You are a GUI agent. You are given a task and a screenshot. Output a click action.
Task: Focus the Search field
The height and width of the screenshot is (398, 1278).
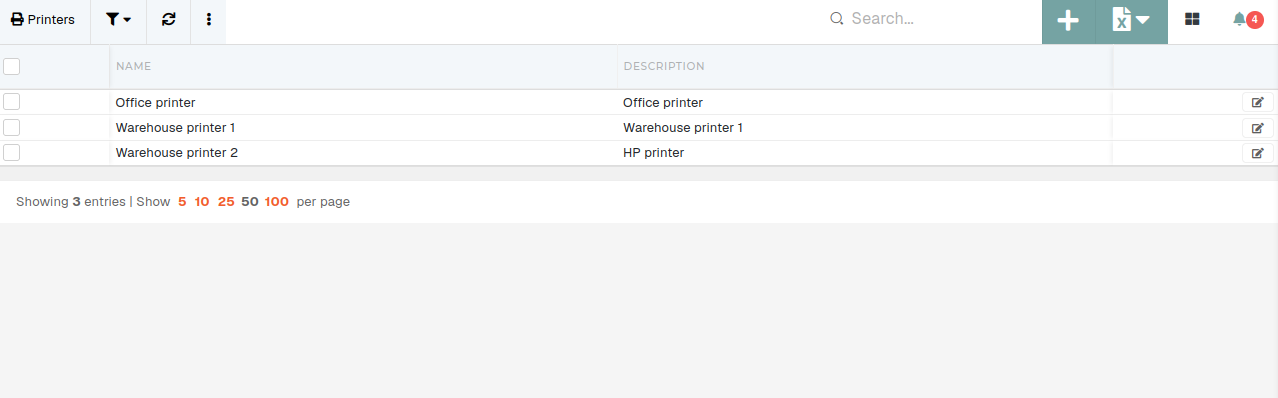[930, 19]
